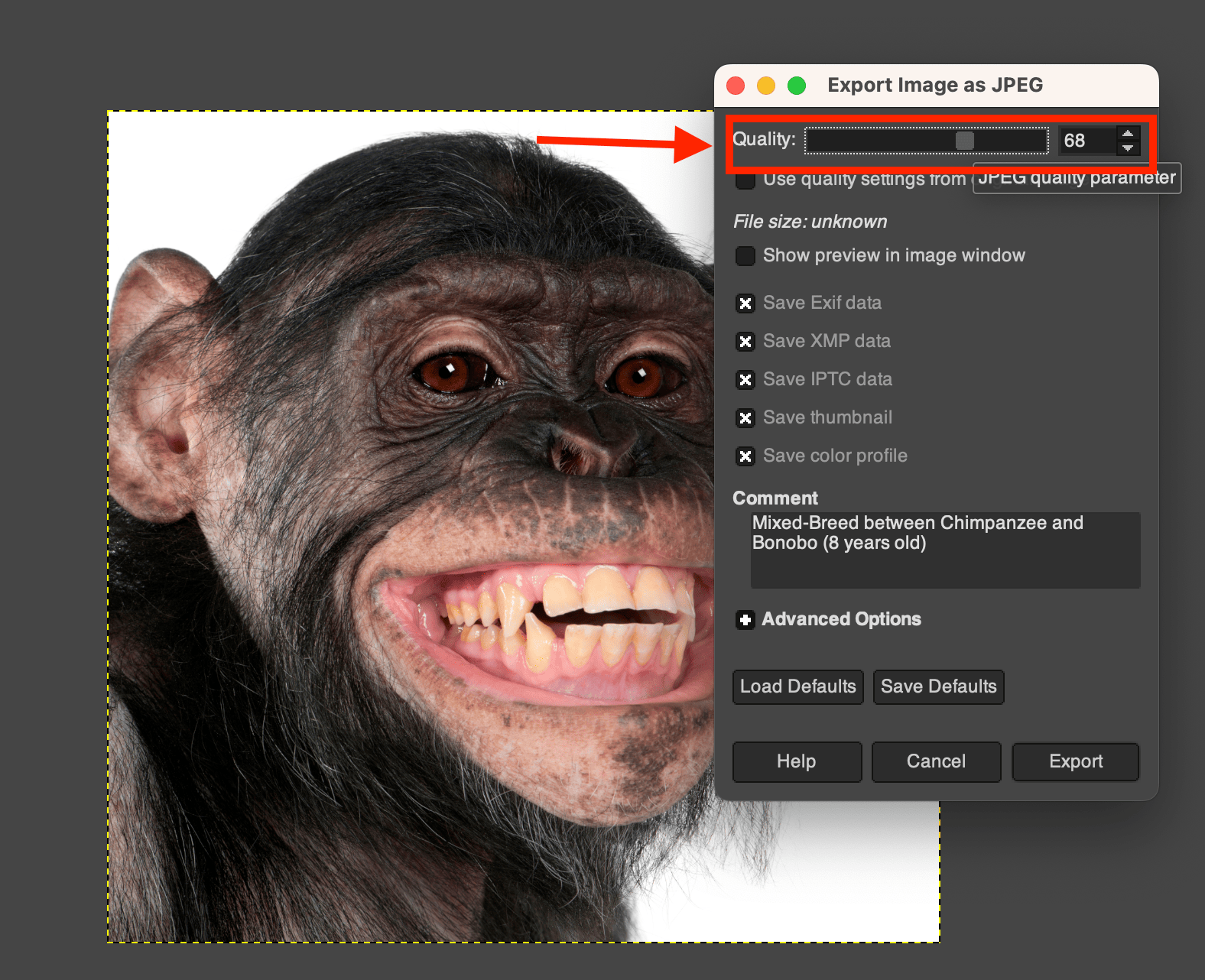Uncheck Save thumbnail

tap(745, 418)
